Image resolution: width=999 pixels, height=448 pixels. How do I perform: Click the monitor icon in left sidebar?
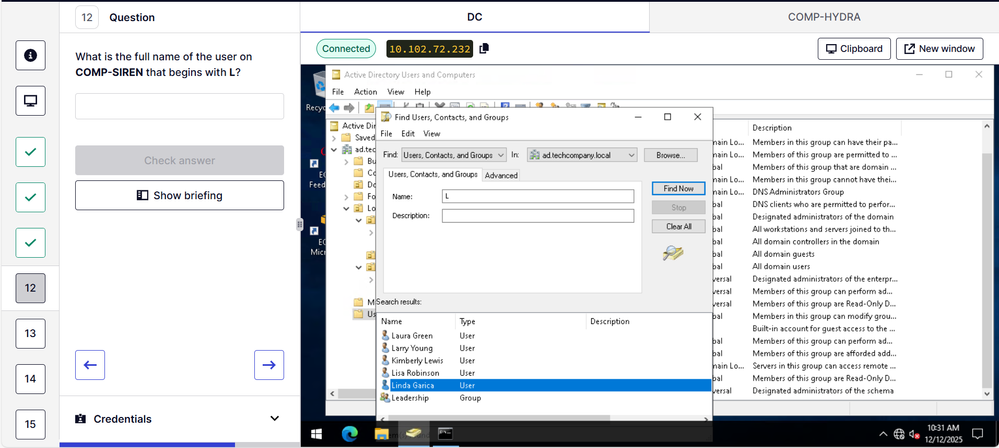pyautogui.click(x=30, y=101)
